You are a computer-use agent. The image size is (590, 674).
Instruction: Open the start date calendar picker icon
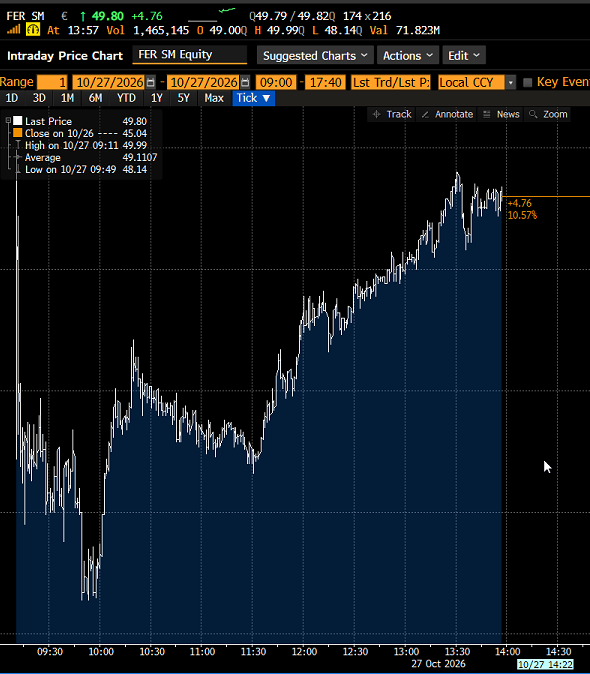click(x=150, y=82)
